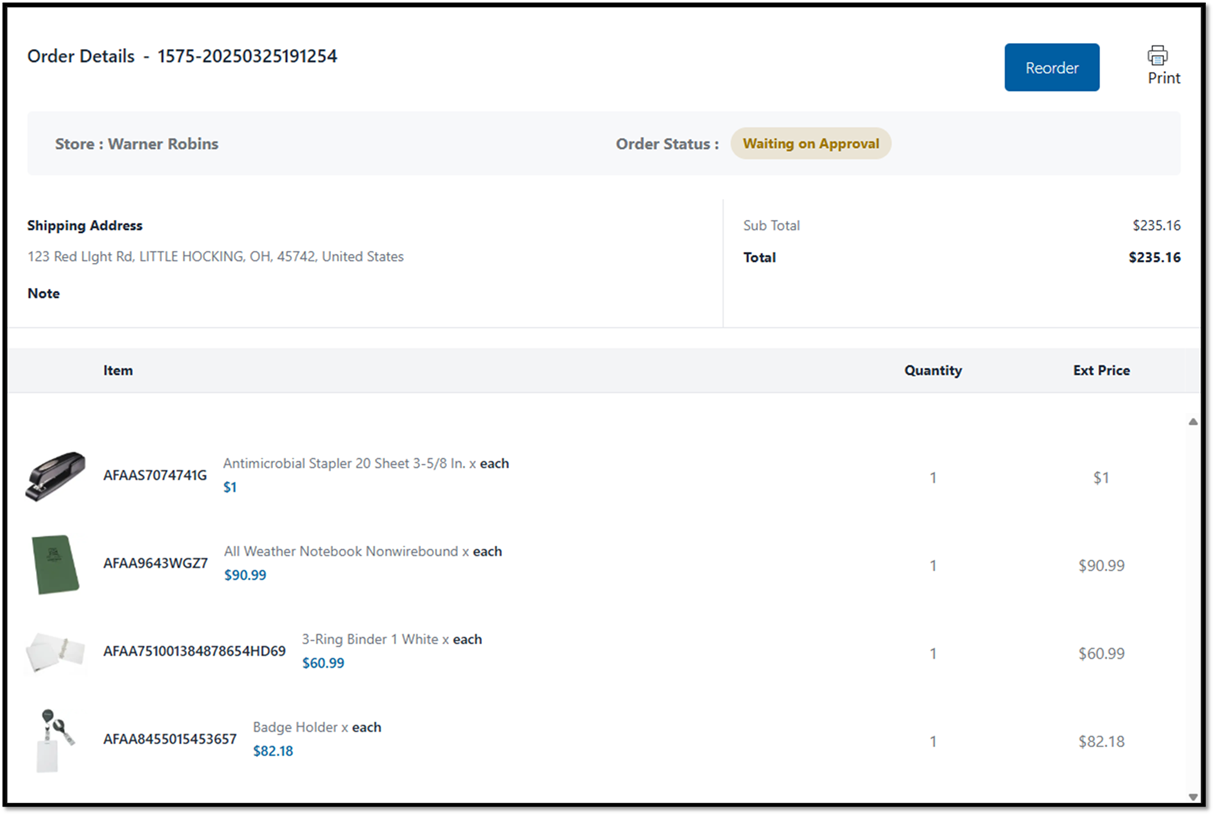This screenshot has width=1214, height=815.
Task: Open the Antimicrobial Stapler item name
Action: point(349,464)
